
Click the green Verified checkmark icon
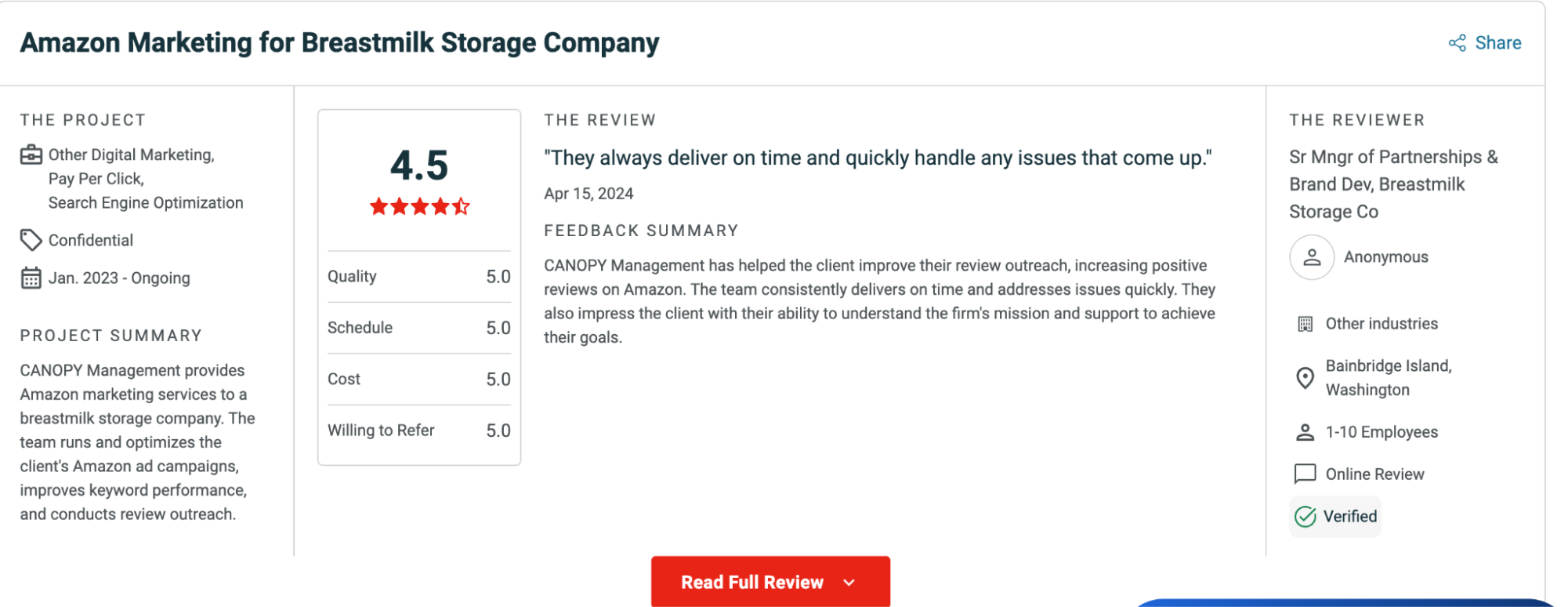coord(1305,517)
